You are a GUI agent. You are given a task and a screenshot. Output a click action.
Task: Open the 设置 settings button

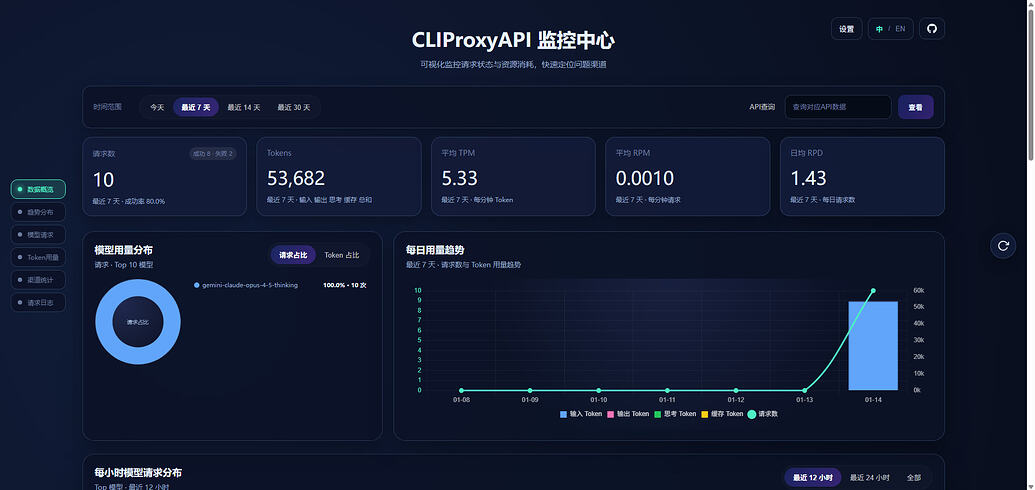(x=846, y=29)
